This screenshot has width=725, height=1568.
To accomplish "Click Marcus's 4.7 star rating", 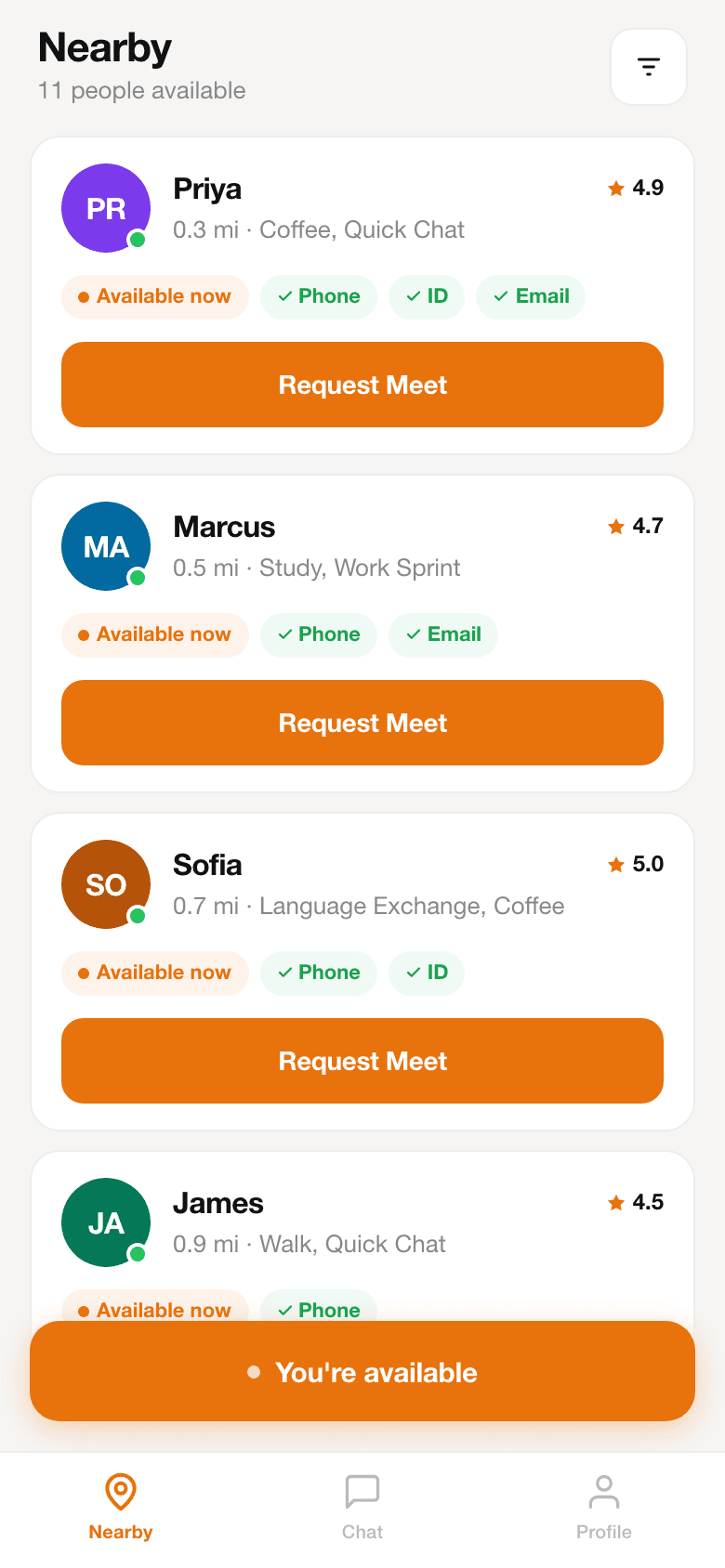I will point(636,527).
